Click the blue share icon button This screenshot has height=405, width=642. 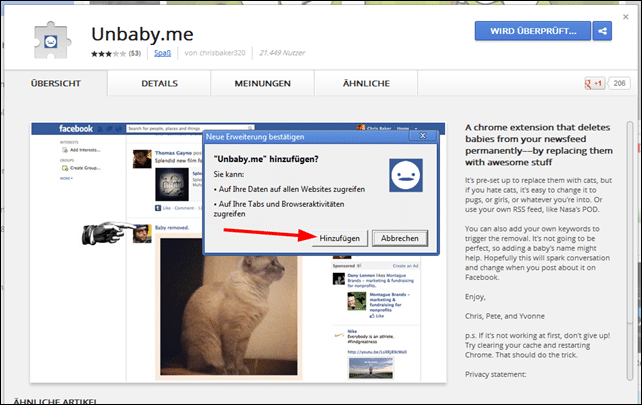pyautogui.click(x=602, y=31)
